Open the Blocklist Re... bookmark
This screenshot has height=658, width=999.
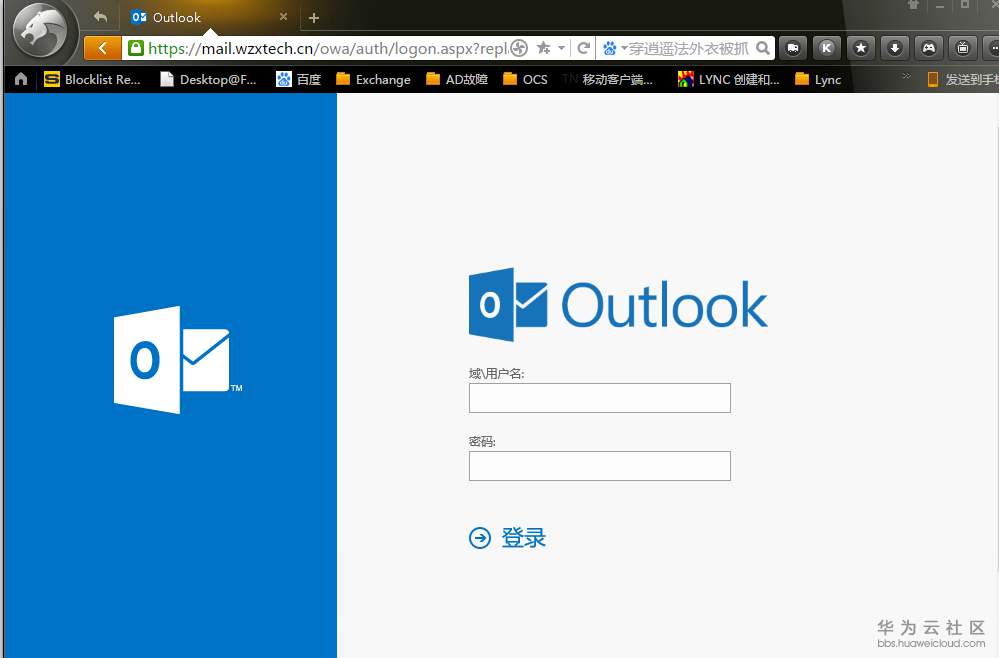point(92,79)
